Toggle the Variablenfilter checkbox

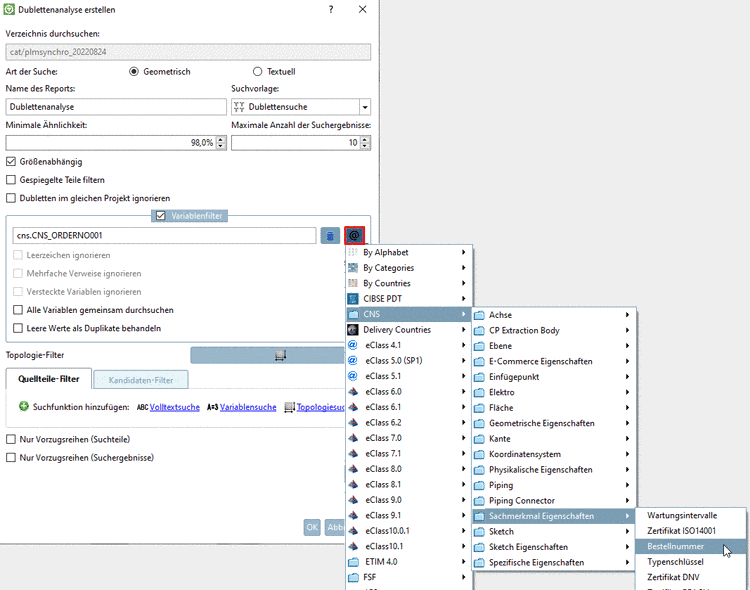[161, 216]
